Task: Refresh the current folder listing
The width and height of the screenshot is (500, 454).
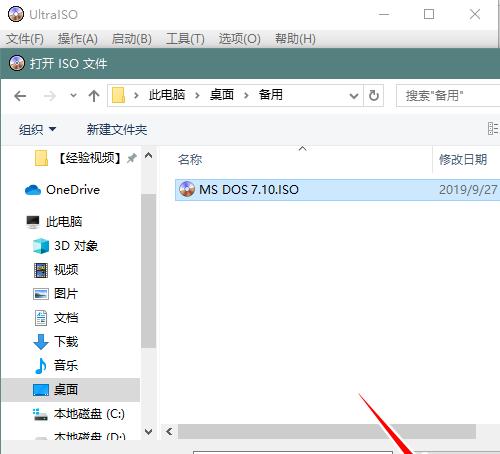Action: 374,96
